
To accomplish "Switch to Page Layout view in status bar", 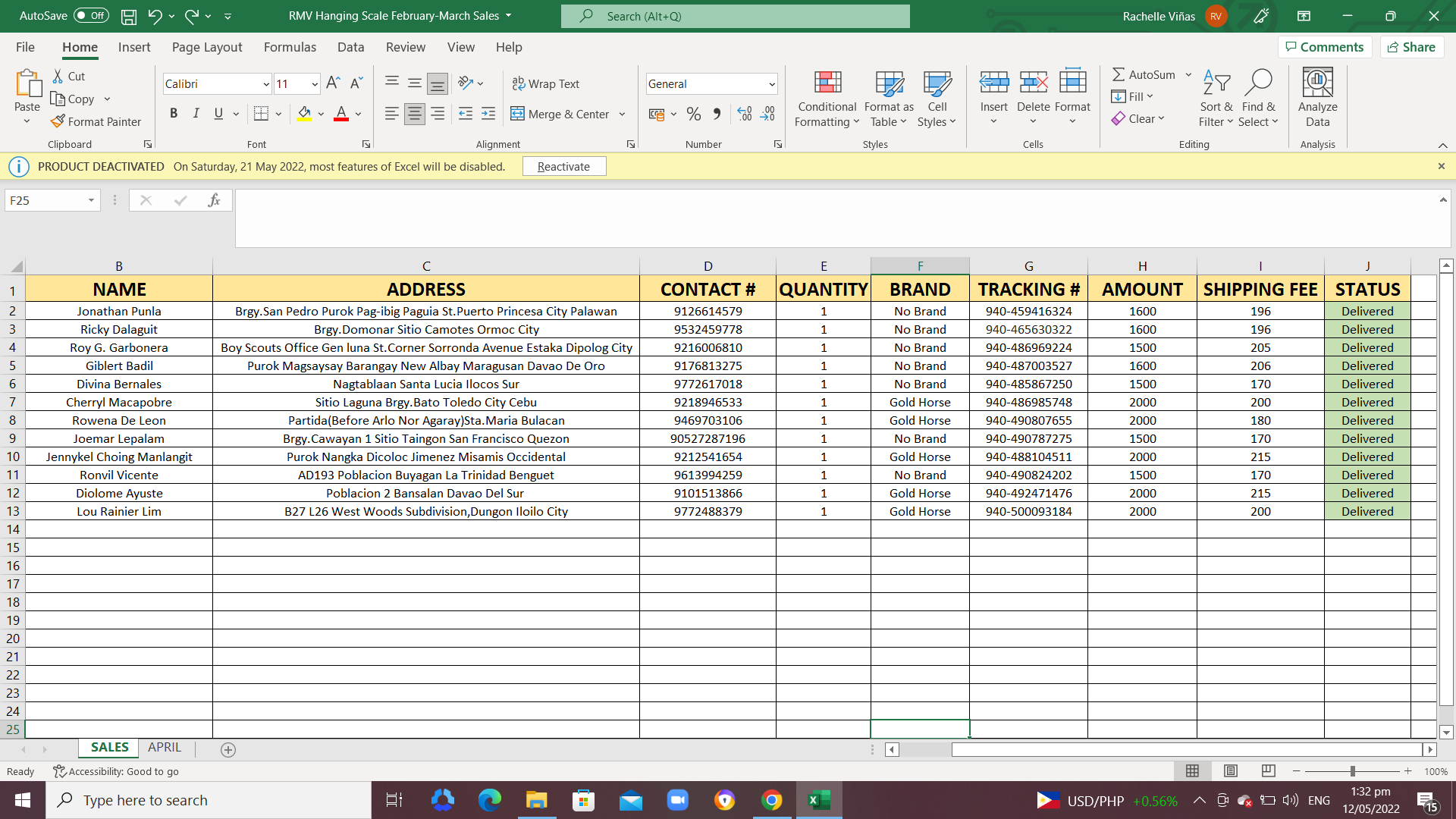I will (1230, 771).
